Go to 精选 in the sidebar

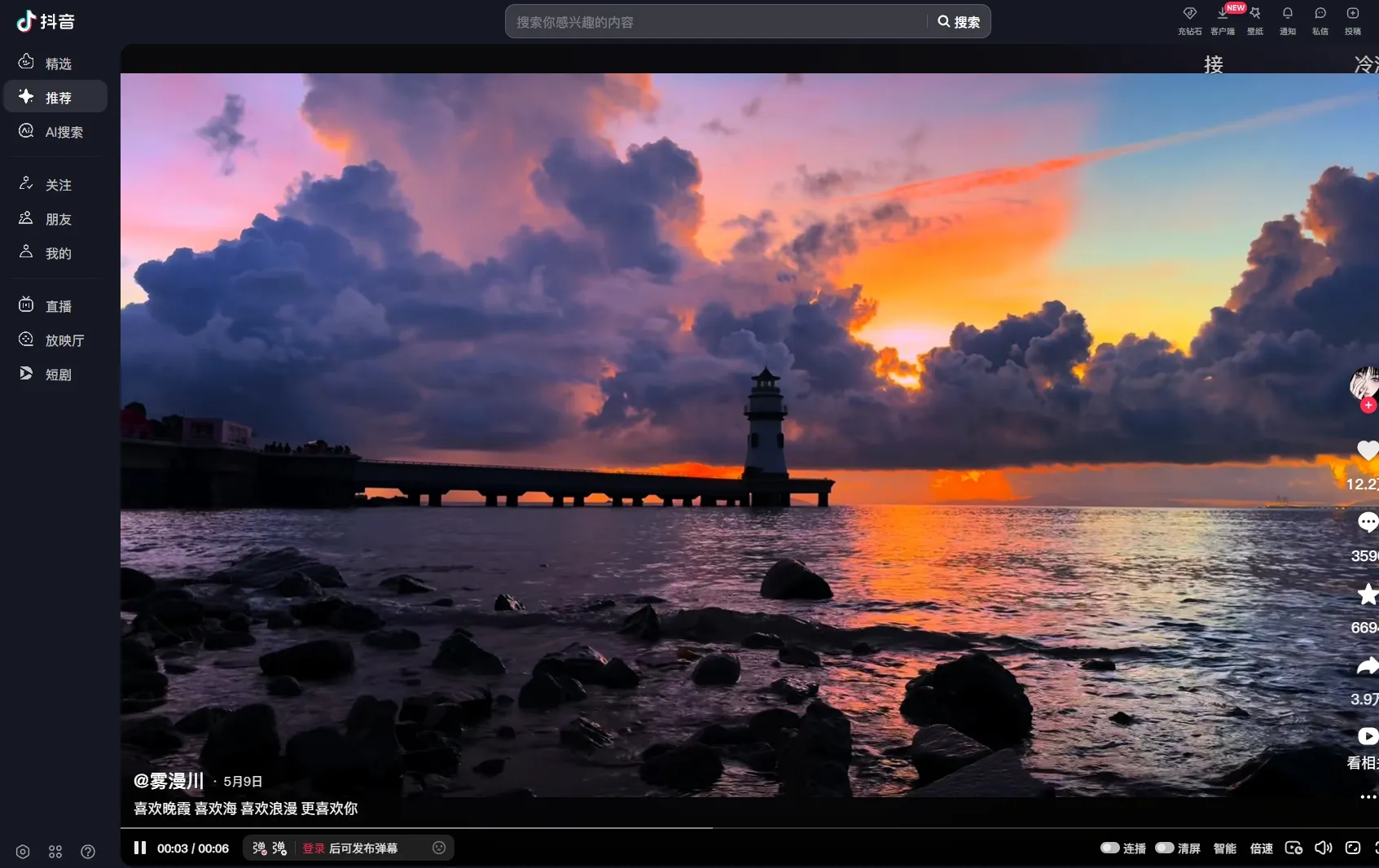[x=57, y=64]
